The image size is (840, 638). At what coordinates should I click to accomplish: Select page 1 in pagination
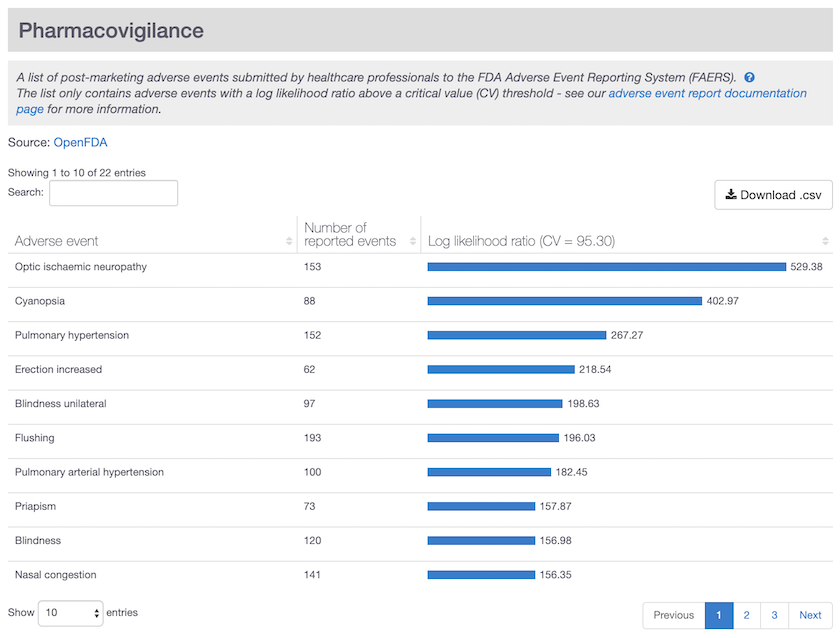(x=719, y=615)
